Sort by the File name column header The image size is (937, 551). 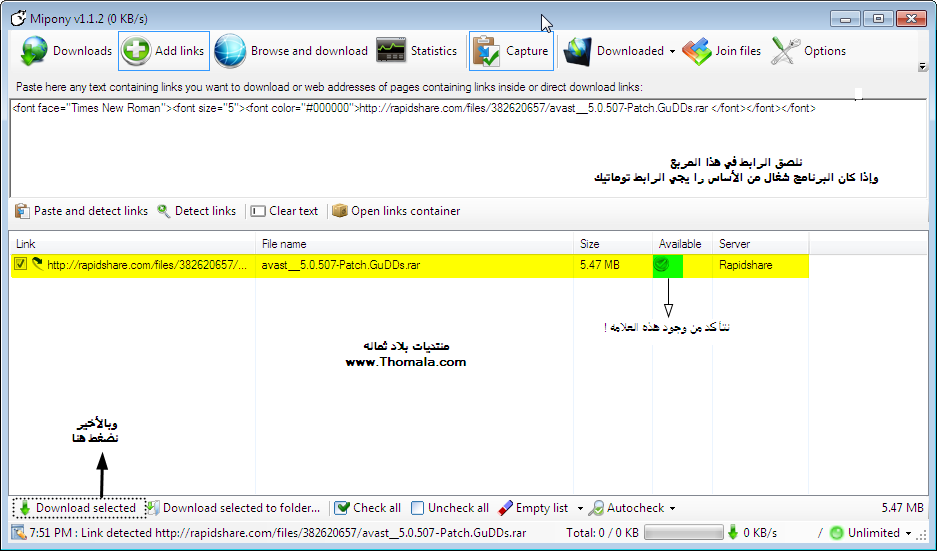click(414, 244)
